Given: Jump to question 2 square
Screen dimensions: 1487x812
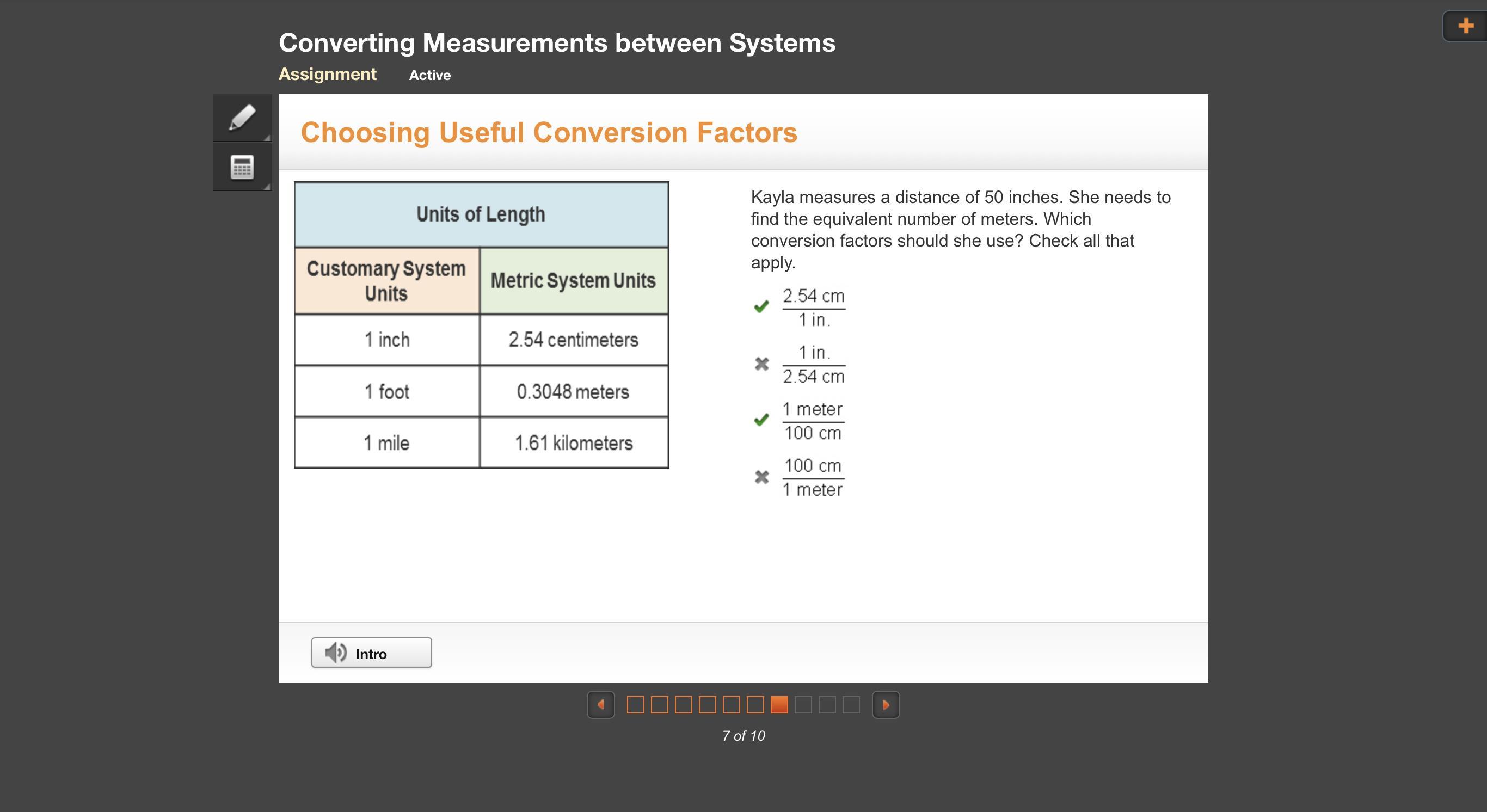Looking at the screenshot, I should click(659, 705).
